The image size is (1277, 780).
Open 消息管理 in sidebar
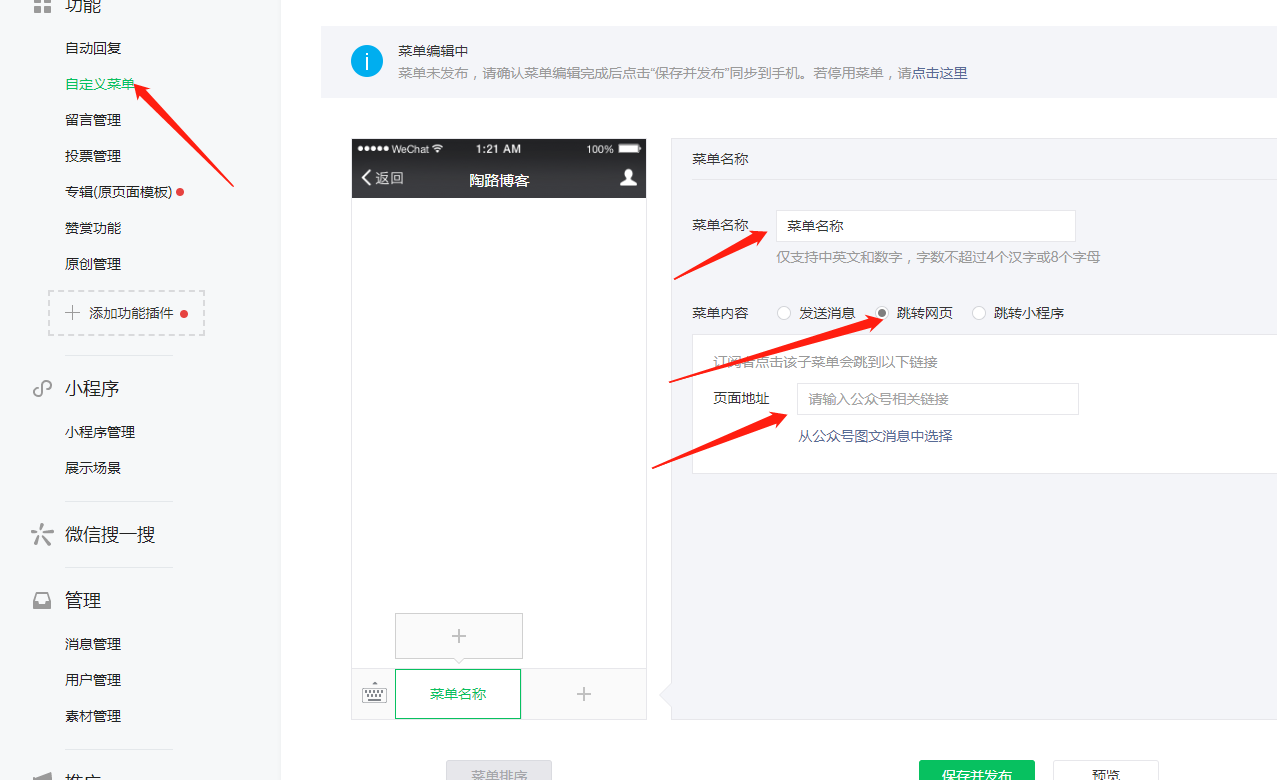[x=93, y=644]
